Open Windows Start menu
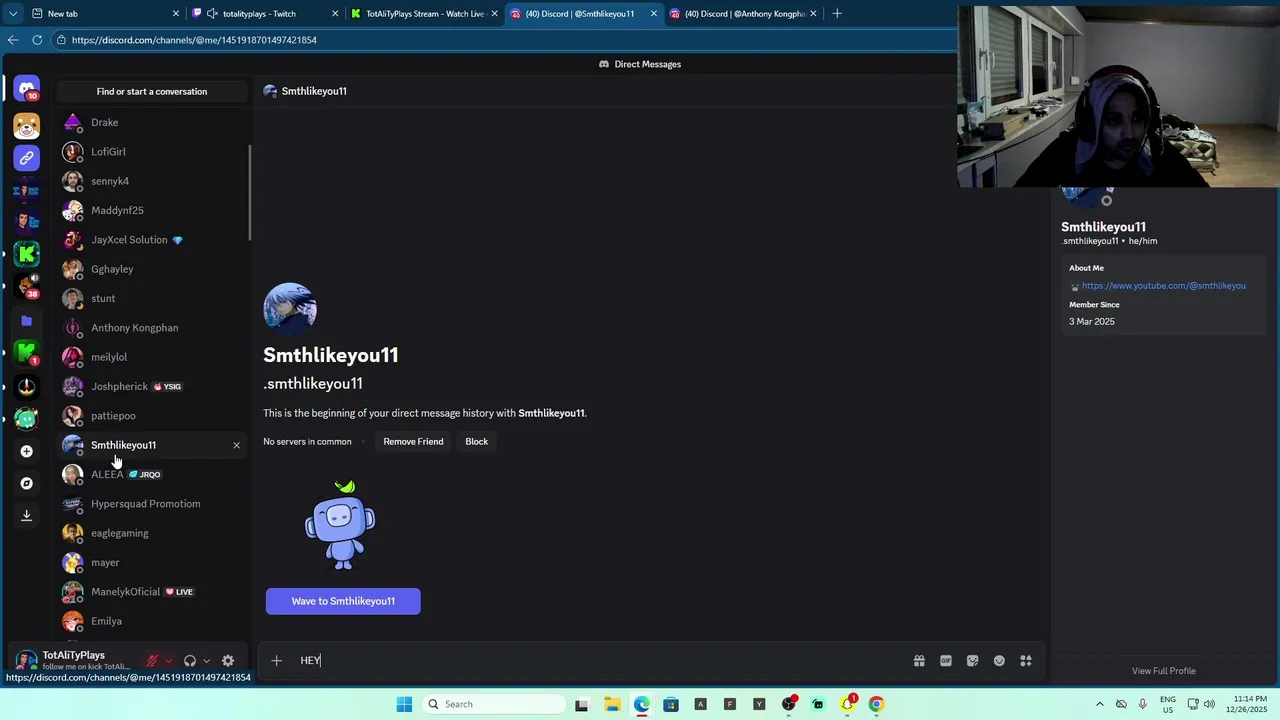 tap(404, 704)
